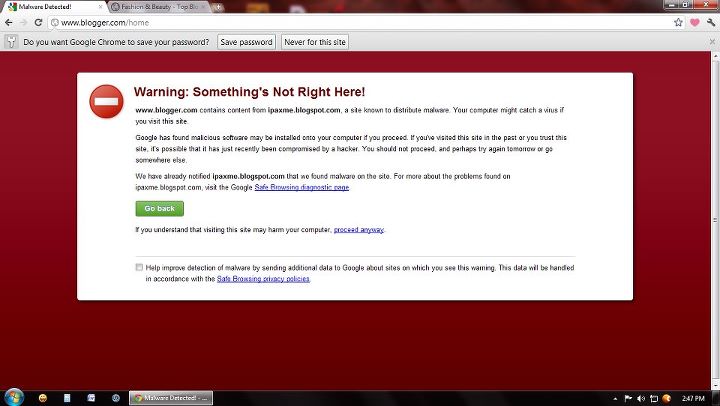
Task: Click the save password prompt text
Action: coord(116,42)
